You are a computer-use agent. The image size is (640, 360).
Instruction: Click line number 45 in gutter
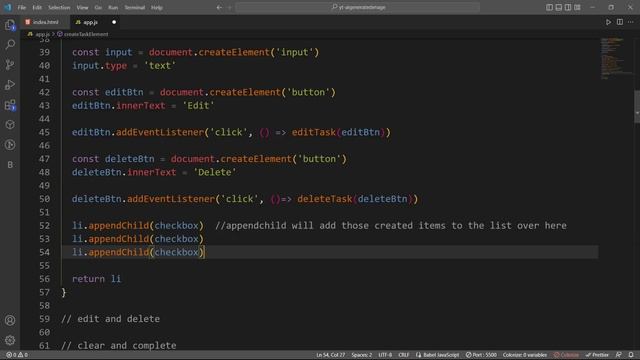(x=44, y=132)
